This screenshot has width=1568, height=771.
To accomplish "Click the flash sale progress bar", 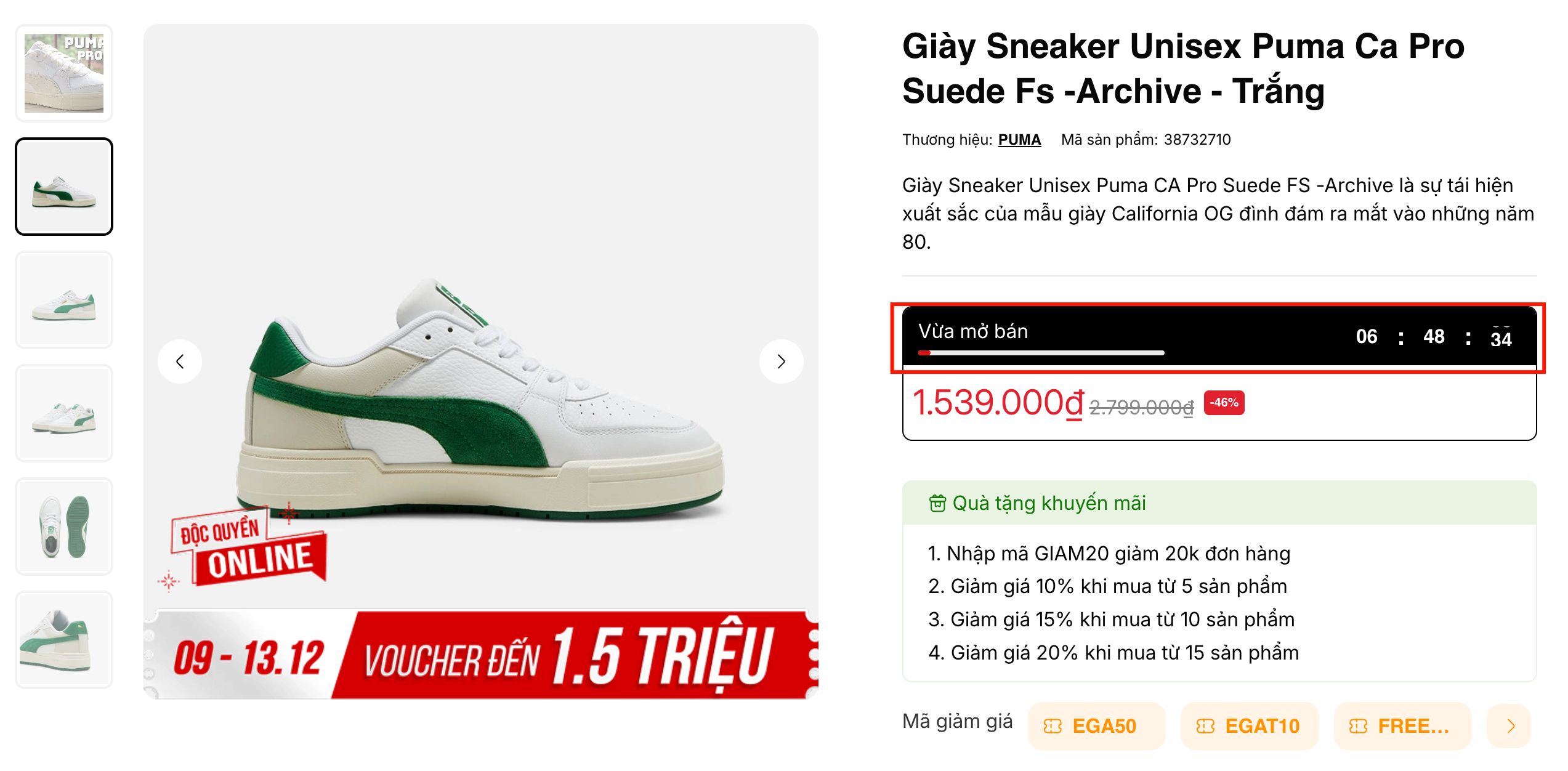I will (x=1041, y=353).
